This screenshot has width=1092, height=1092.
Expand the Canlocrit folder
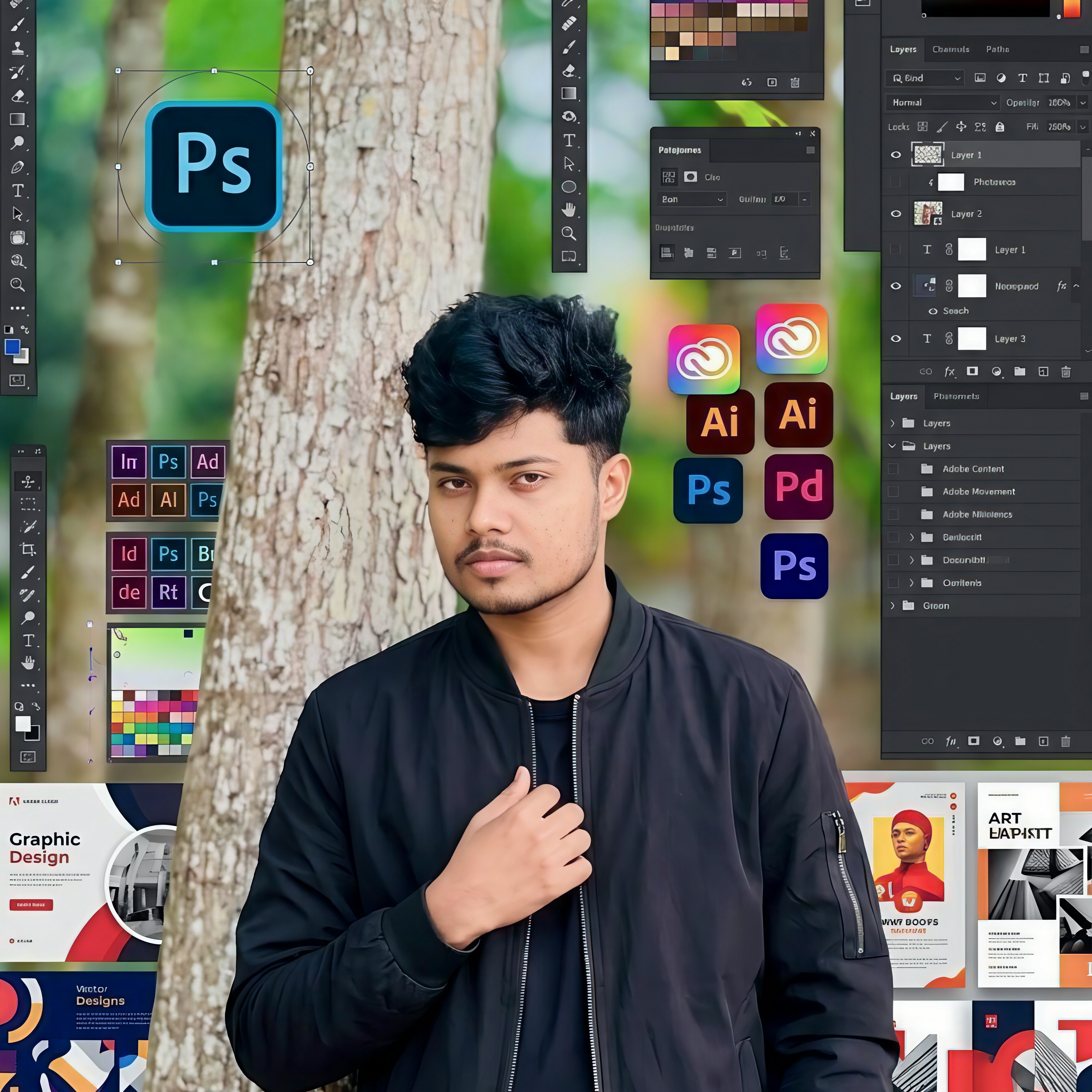(912, 537)
